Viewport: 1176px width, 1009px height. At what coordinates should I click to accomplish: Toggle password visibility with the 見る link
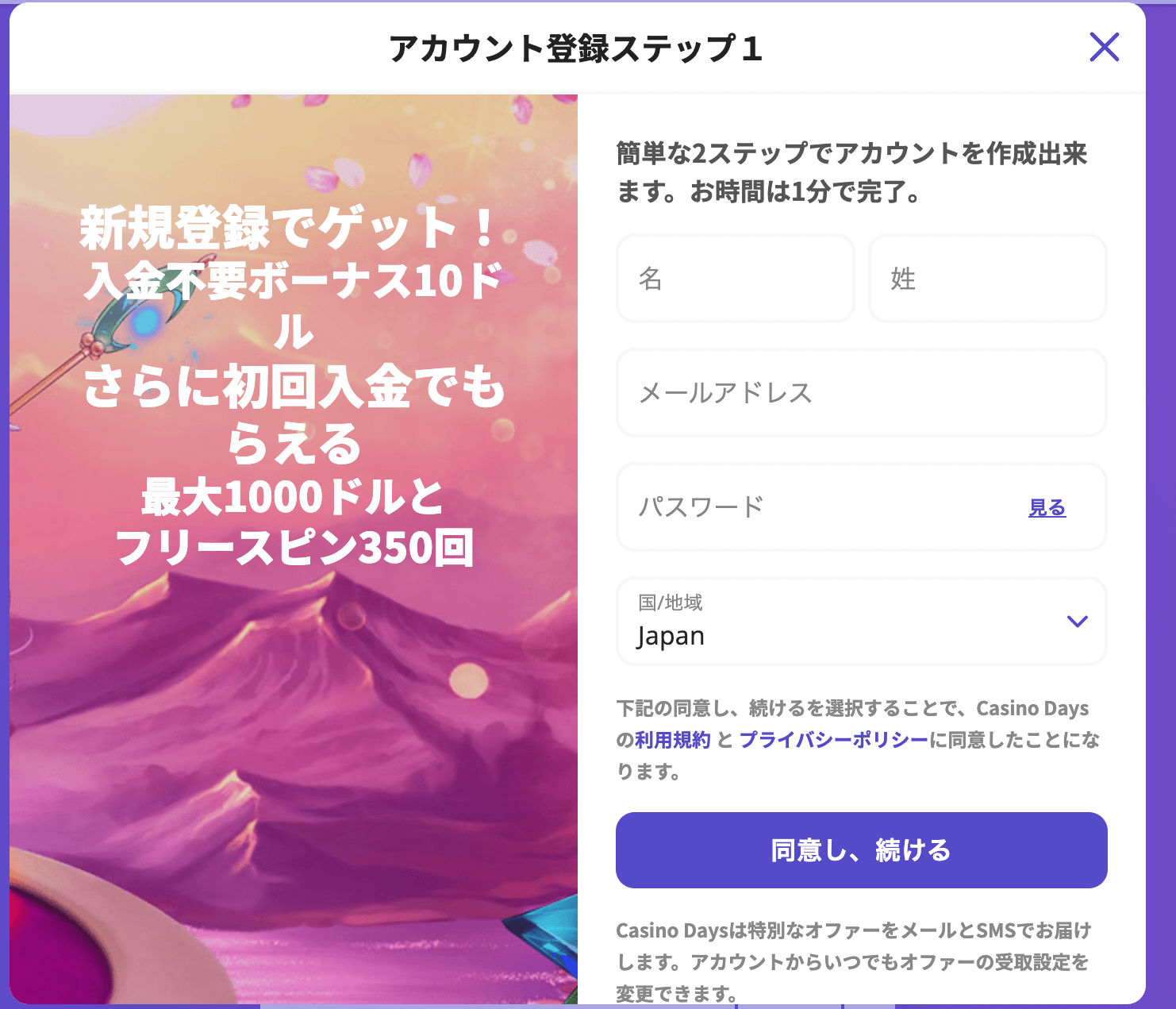1047,508
